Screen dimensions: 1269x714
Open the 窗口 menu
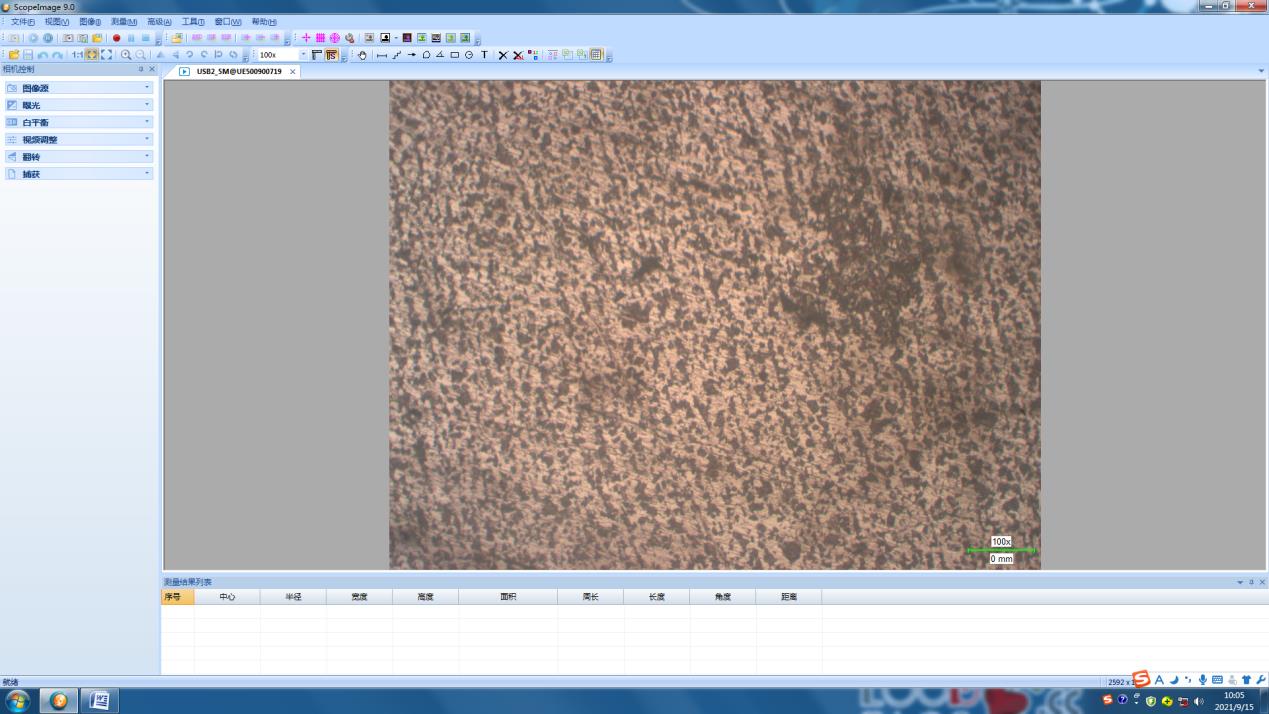coord(228,21)
